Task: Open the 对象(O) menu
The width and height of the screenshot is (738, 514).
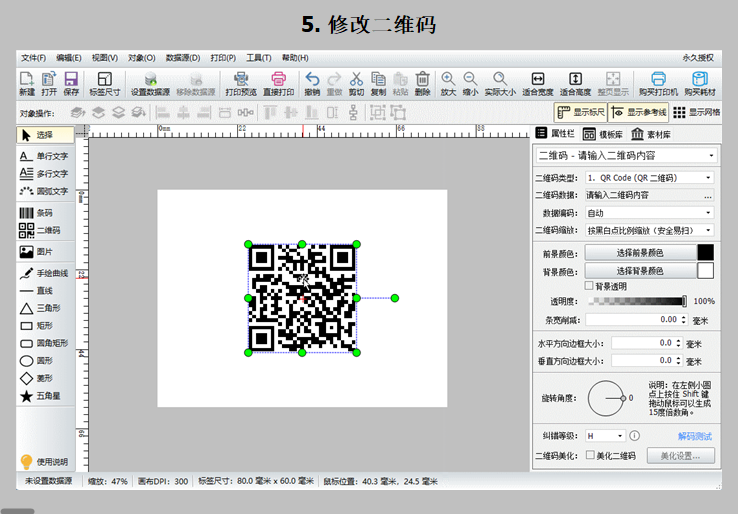Action: point(142,58)
